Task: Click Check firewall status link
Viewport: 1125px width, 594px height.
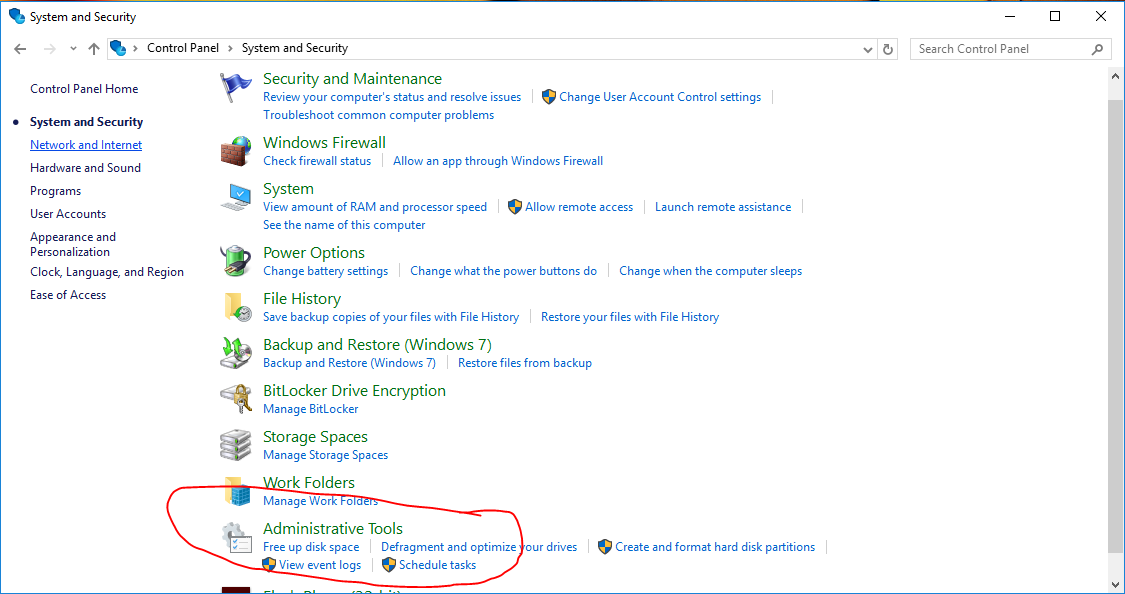Action: (x=317, y=161)
